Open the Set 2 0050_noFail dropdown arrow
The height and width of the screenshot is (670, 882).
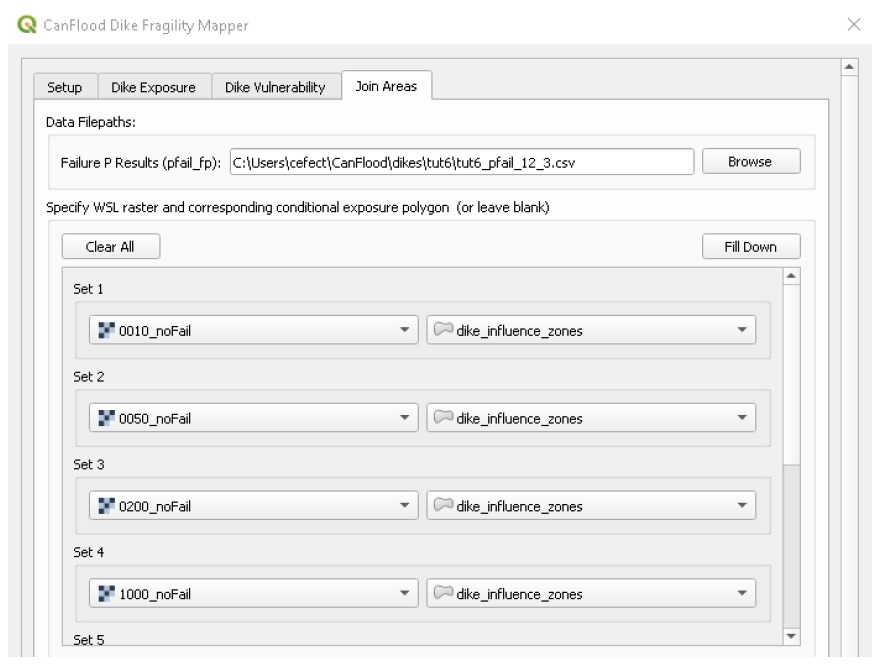click(x=404, y=417)
